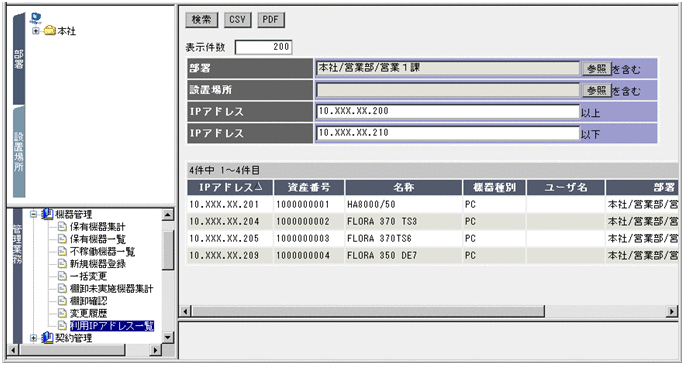685x368 pixels.
Task: Open 保有機器集計 menu item
Action: click(97, 227)
